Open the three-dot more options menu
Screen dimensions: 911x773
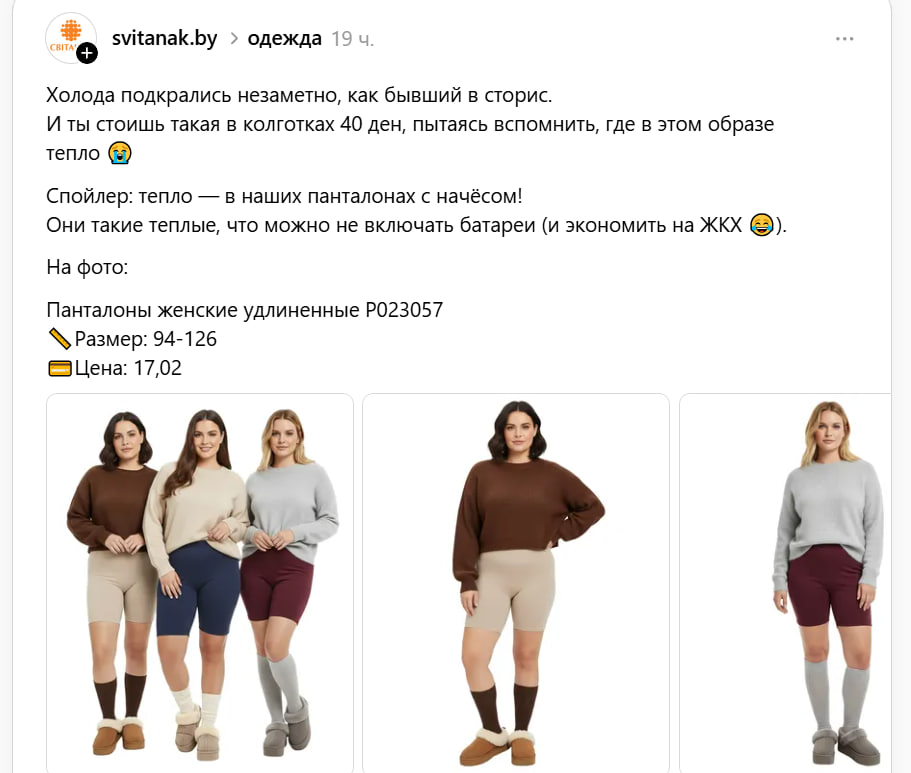click(x=845, y=39)
